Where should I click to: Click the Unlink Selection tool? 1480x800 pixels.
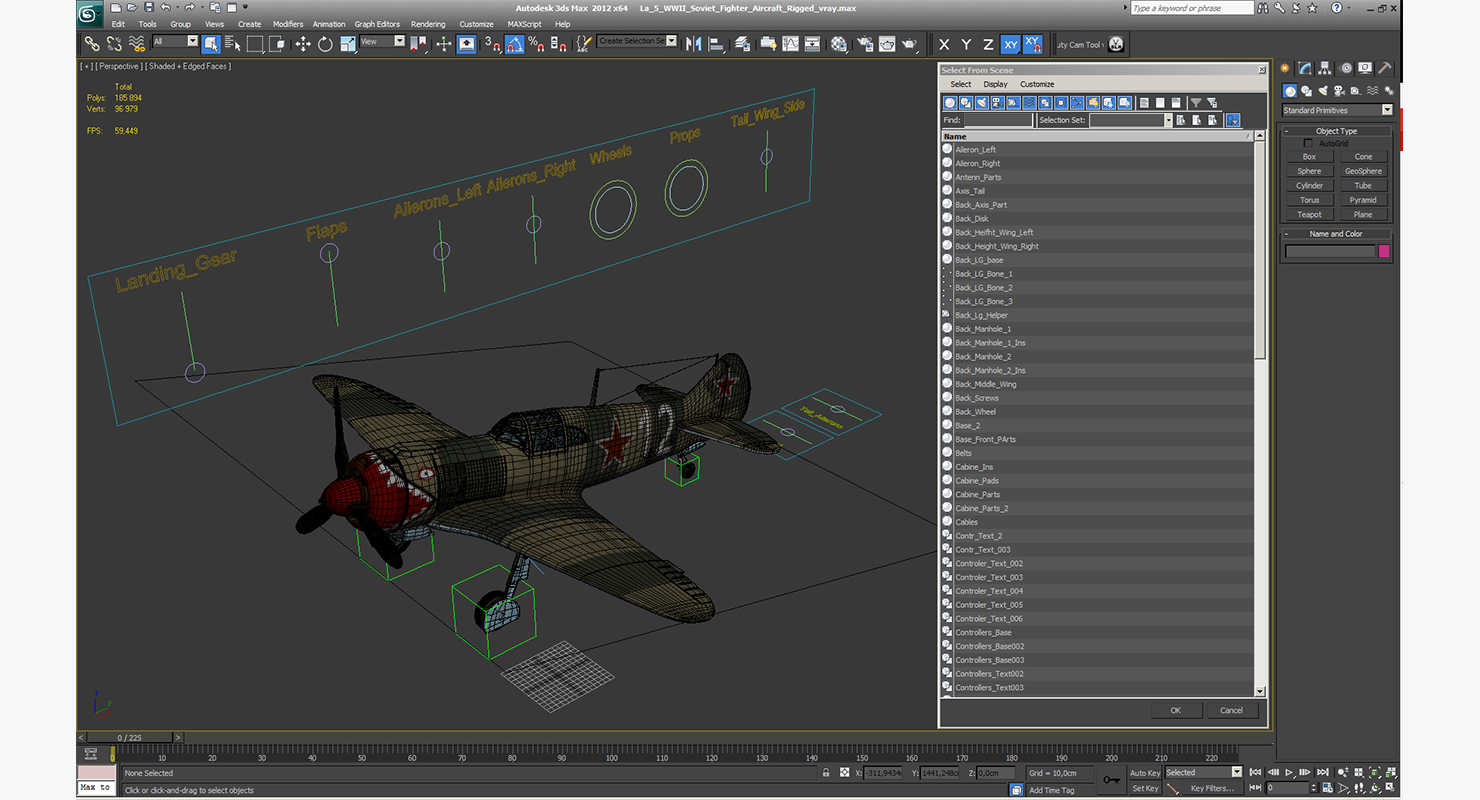114,44
